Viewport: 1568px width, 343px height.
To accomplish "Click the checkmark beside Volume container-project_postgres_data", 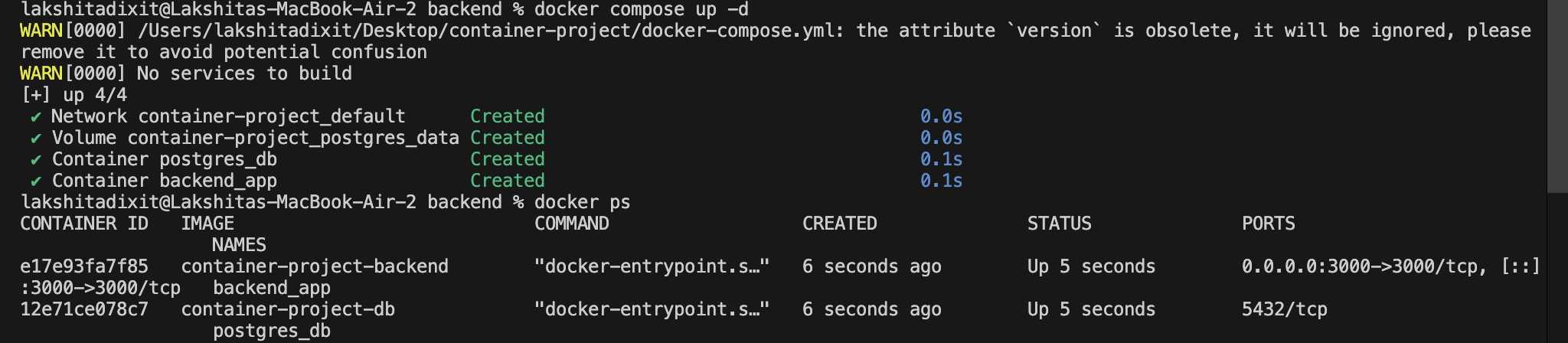I will [35, 139].
